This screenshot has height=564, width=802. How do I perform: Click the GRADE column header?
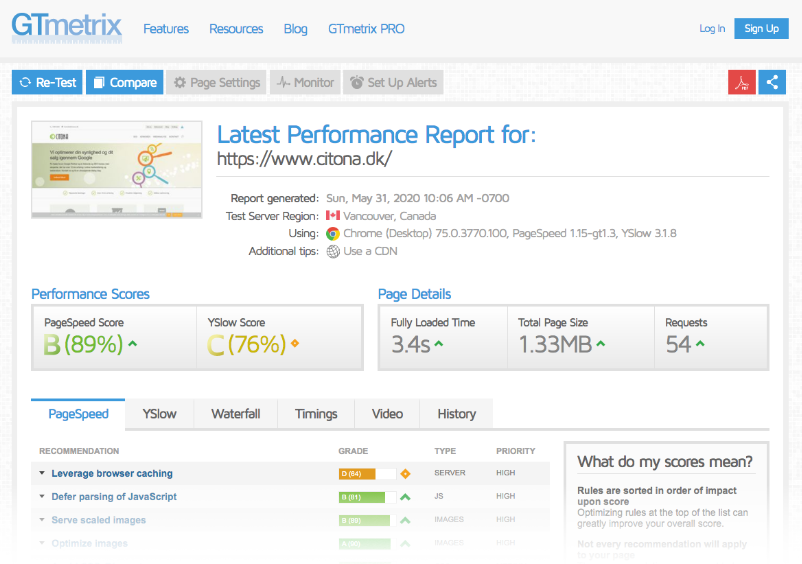click(x=353, y=451)
